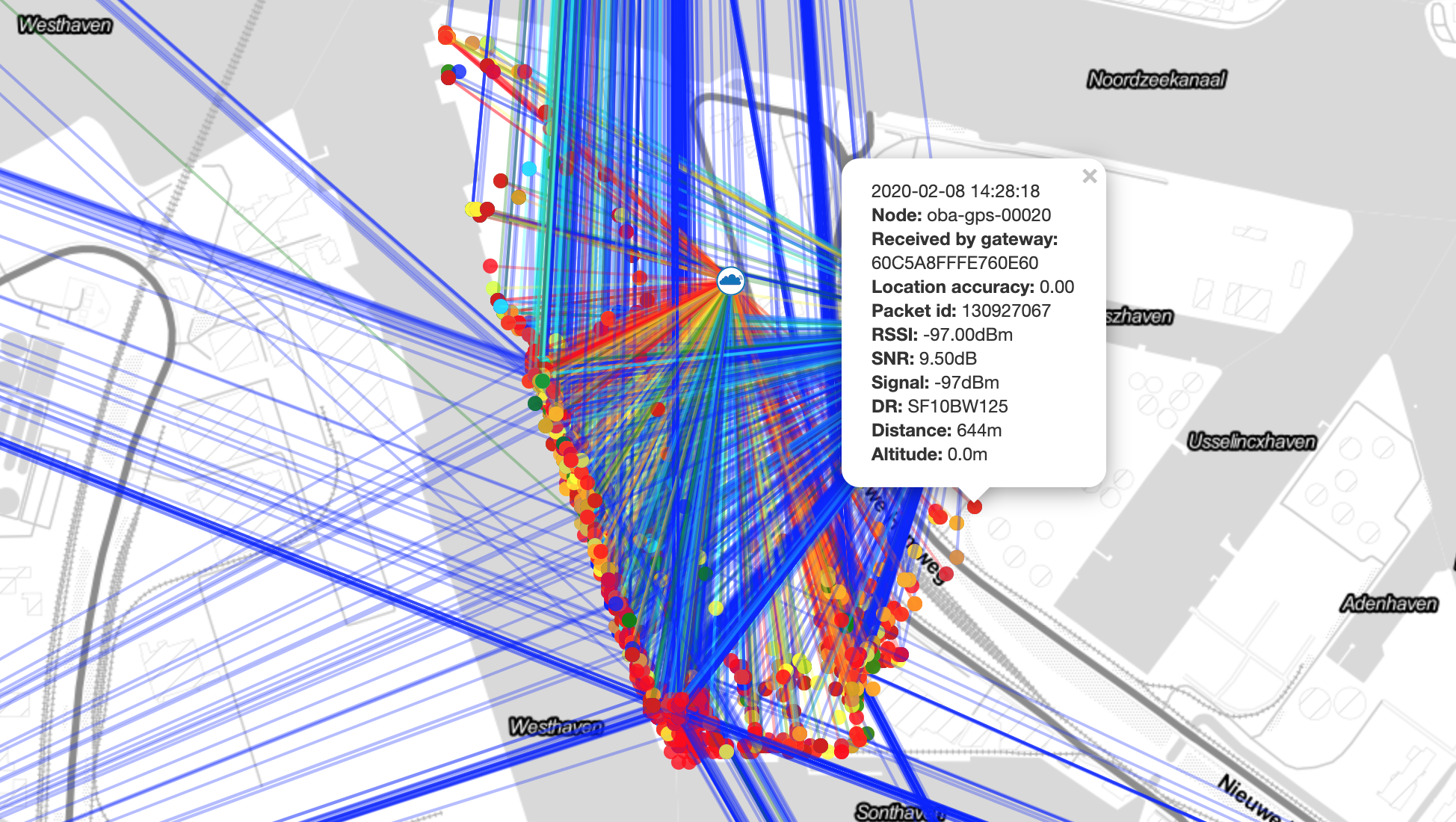1456x822 pixels.
Task: Click the red marker under the popup tip
Action: [975, 507]
